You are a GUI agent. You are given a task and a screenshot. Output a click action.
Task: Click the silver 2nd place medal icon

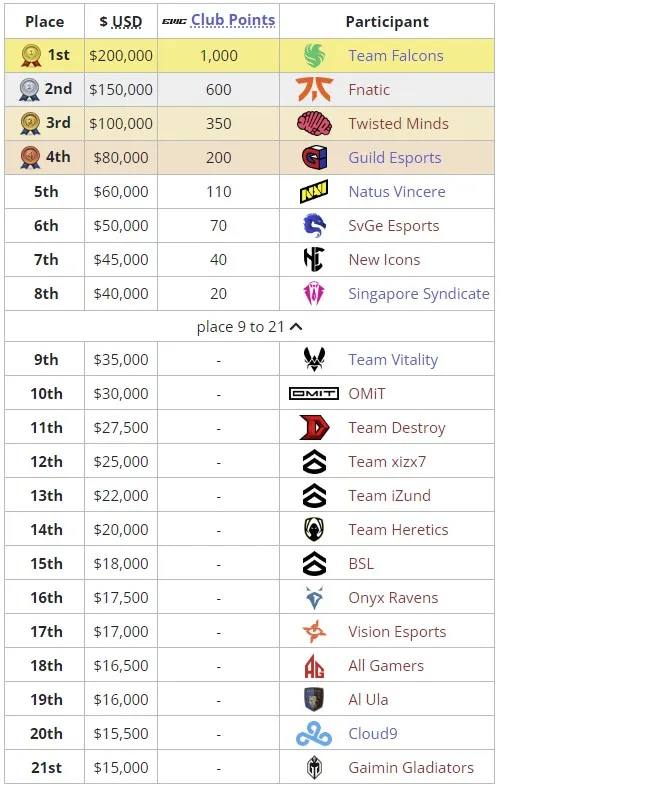tap(29, 90)
